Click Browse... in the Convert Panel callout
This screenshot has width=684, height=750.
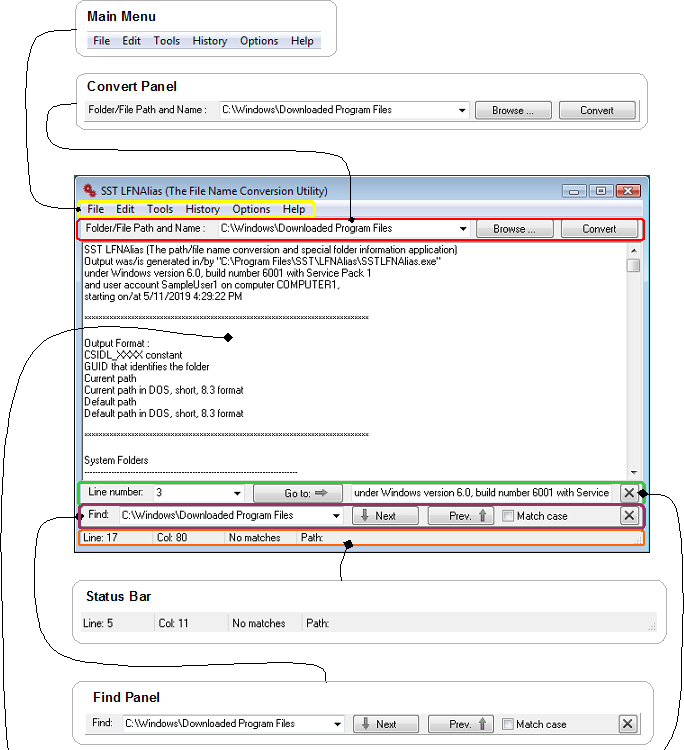click(x=513, y=110)
